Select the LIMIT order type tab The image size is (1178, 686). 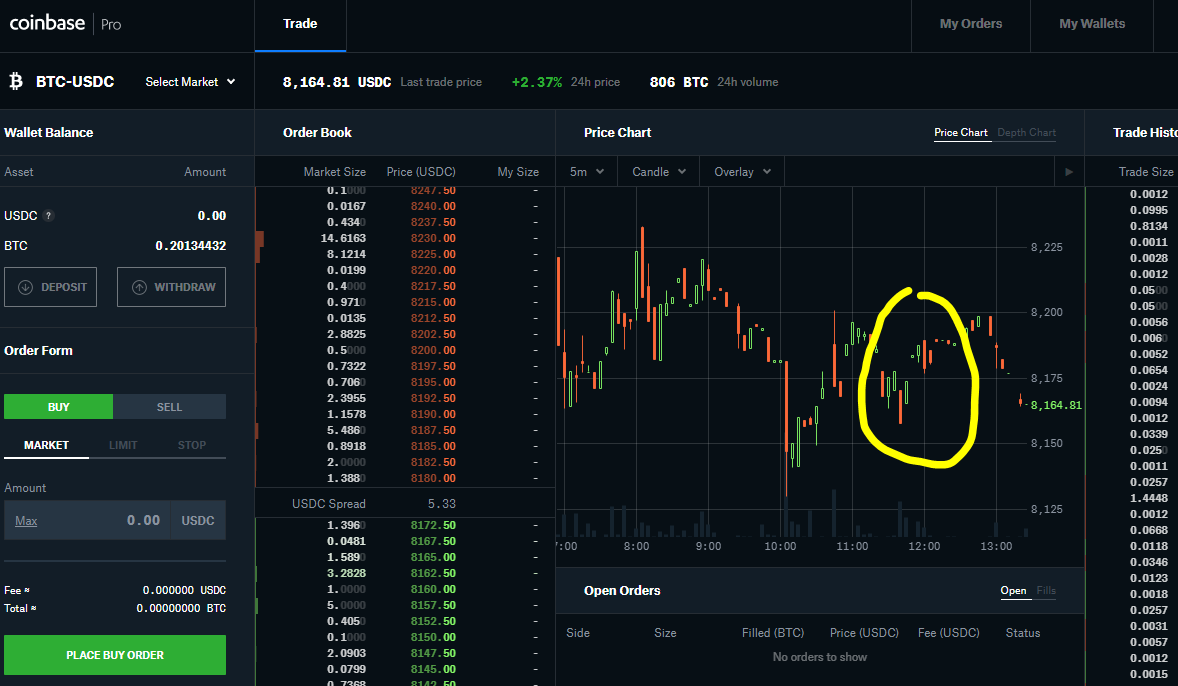123,446
